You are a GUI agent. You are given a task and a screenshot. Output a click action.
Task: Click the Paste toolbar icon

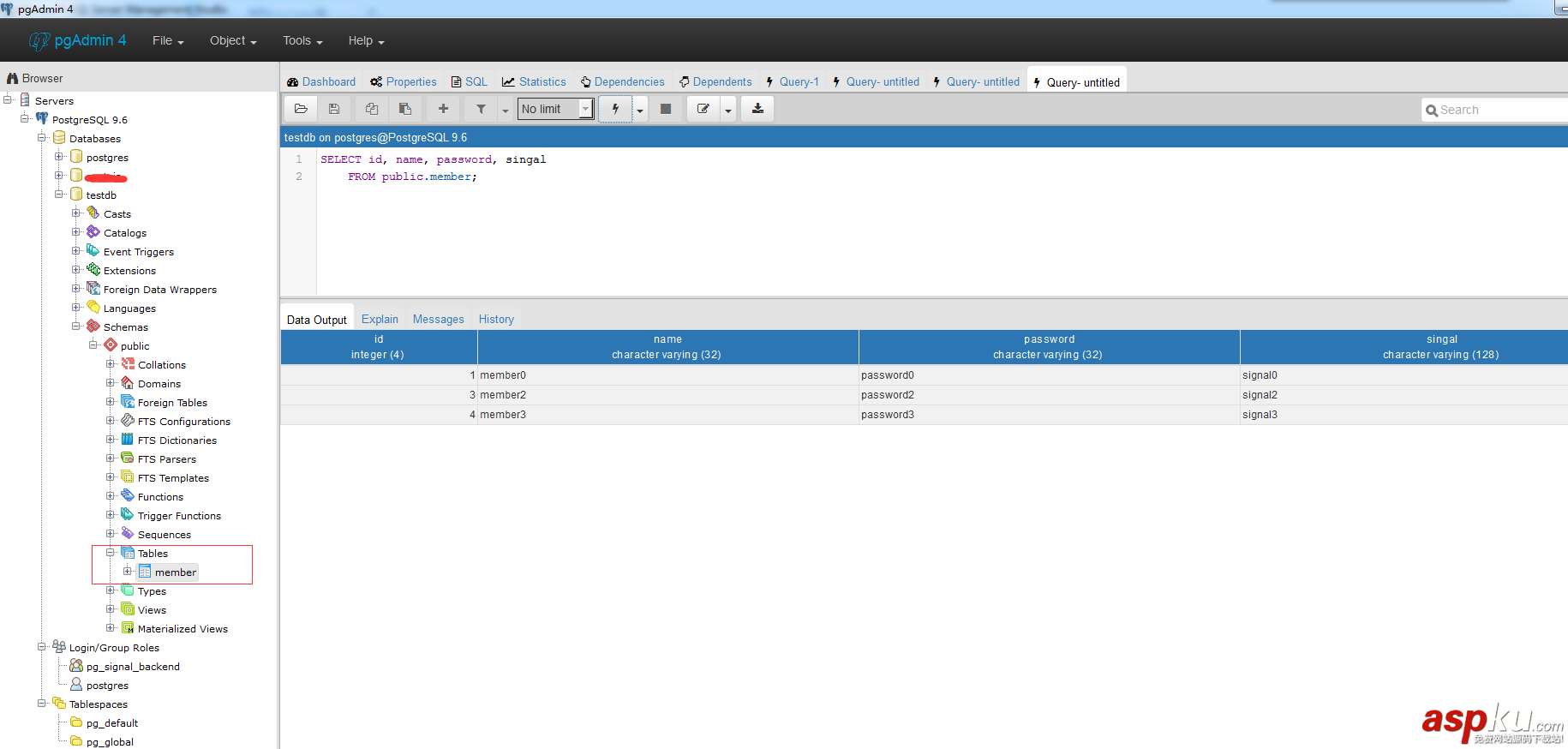(405, 109)
